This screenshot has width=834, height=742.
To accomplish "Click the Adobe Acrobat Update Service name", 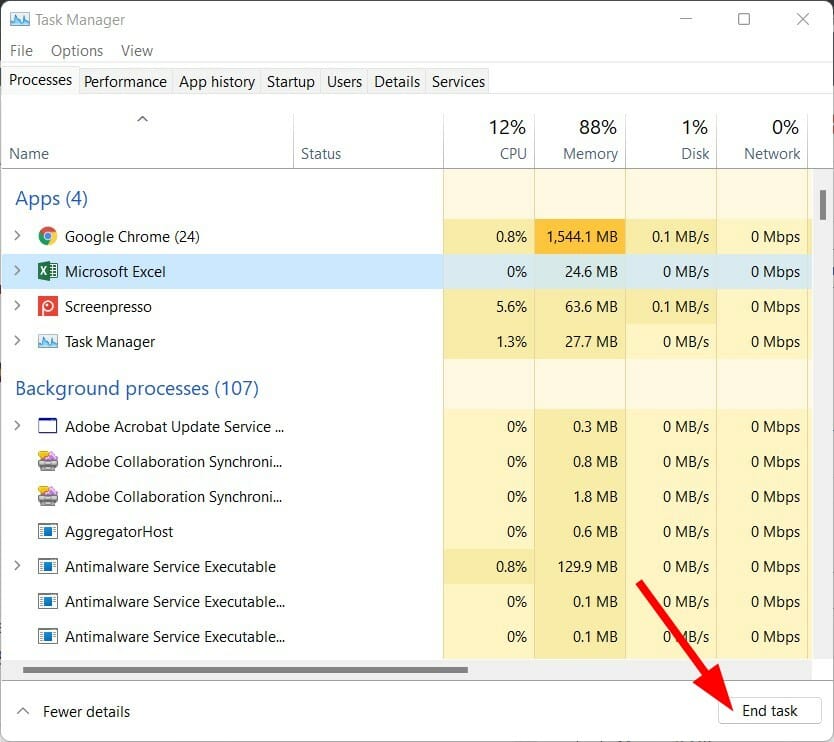I will 174,427.
